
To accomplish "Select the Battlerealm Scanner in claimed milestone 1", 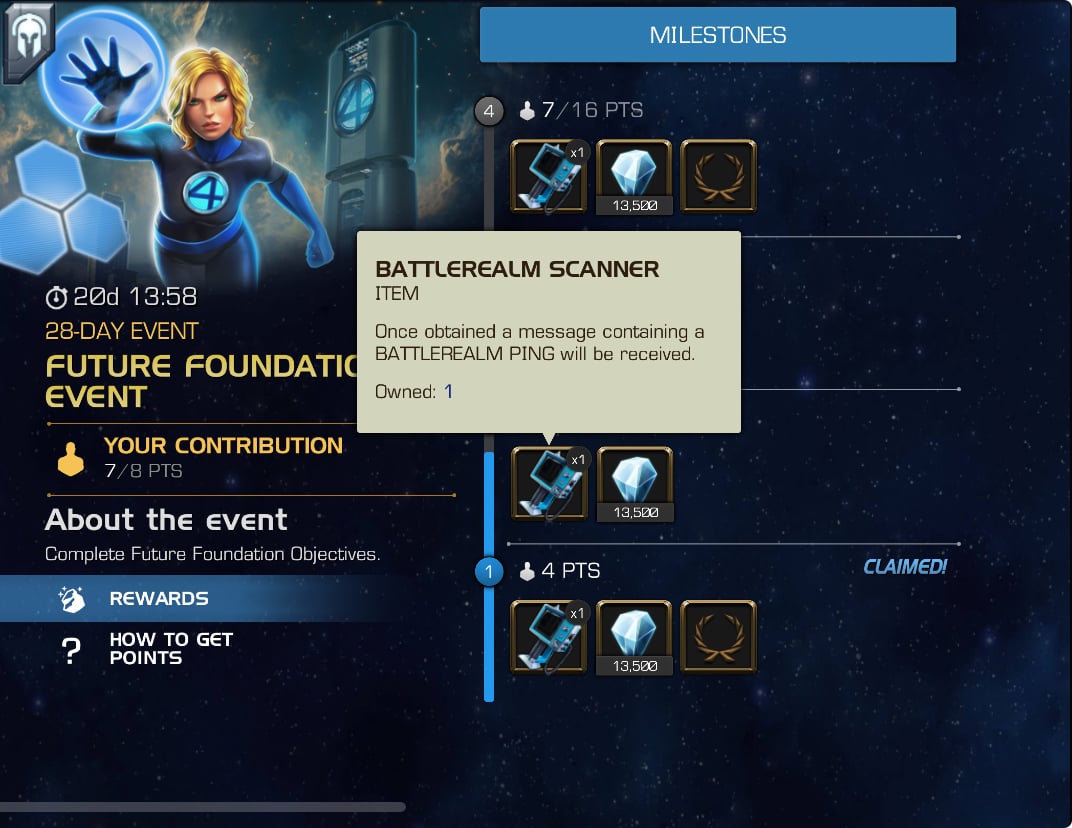I will click(548, 637).
